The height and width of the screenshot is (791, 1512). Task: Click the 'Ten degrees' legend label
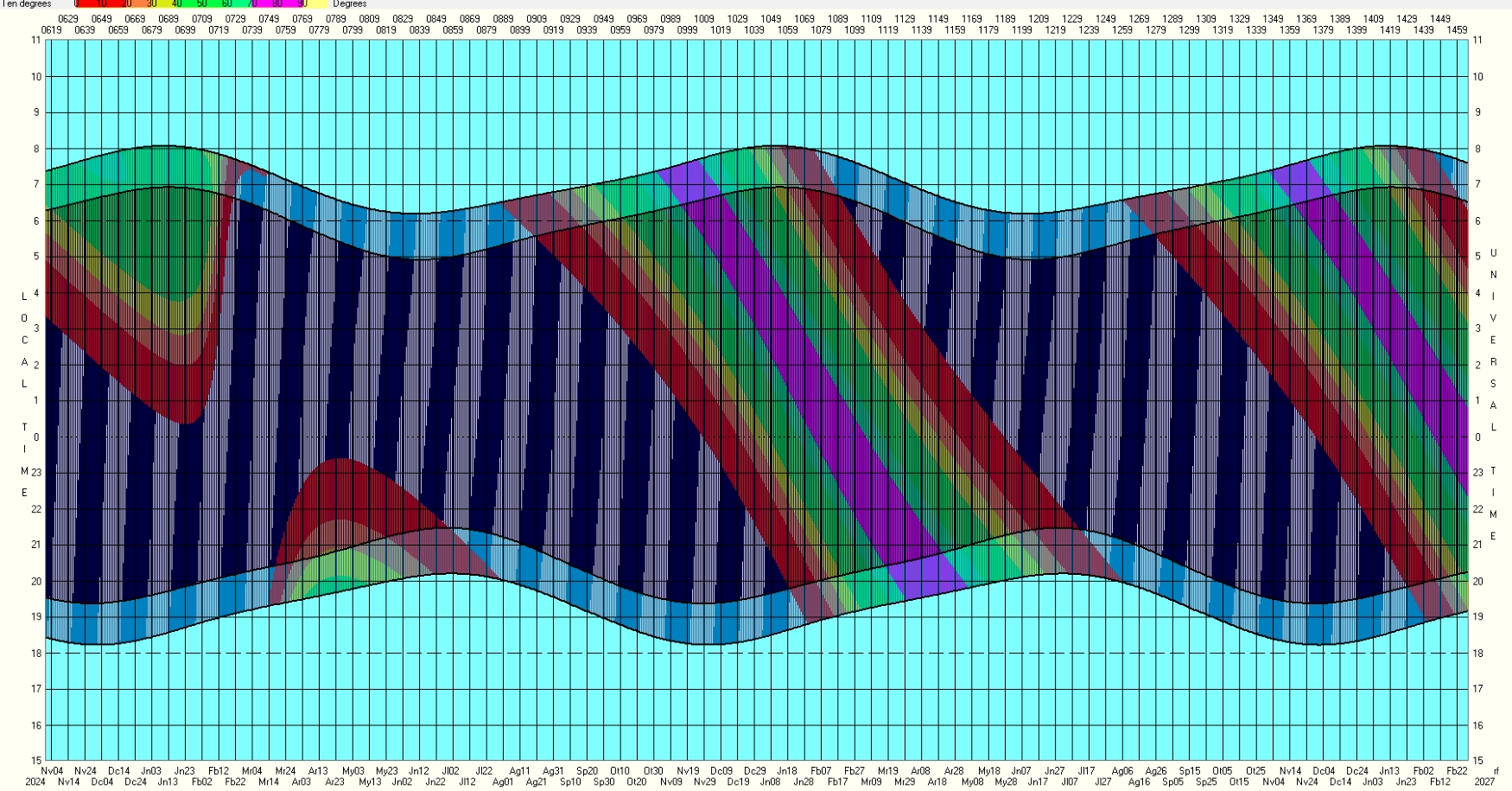26,4
